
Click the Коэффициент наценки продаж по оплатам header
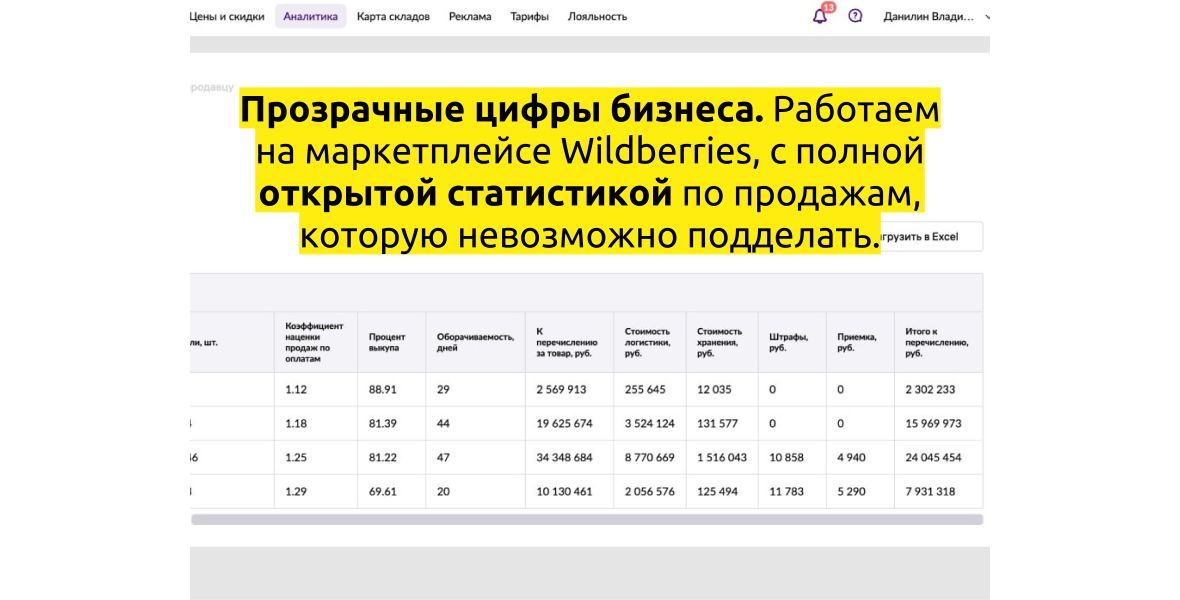[315, 343]
